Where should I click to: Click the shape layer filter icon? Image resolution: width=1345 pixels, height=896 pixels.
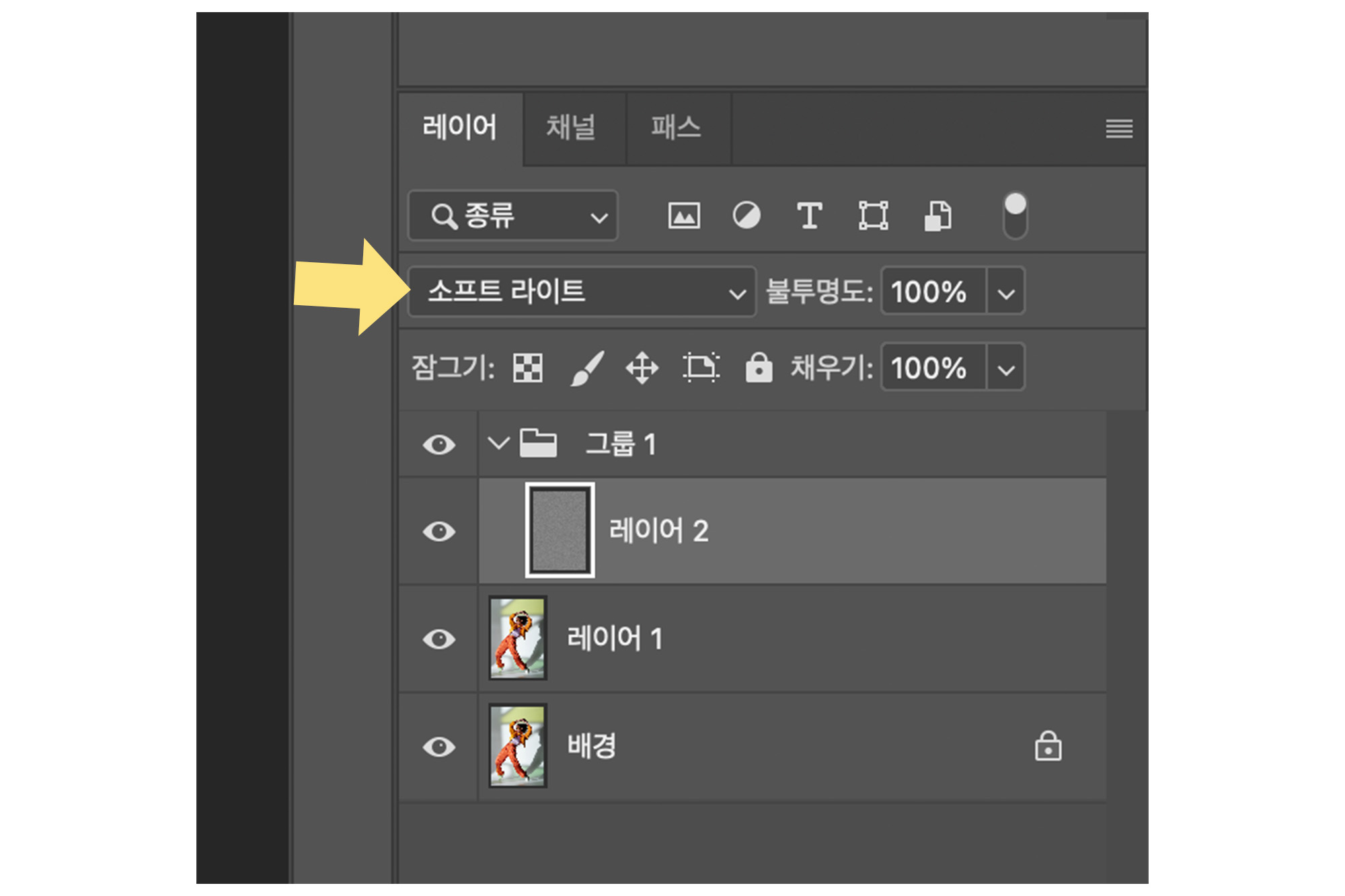[873, 216]
